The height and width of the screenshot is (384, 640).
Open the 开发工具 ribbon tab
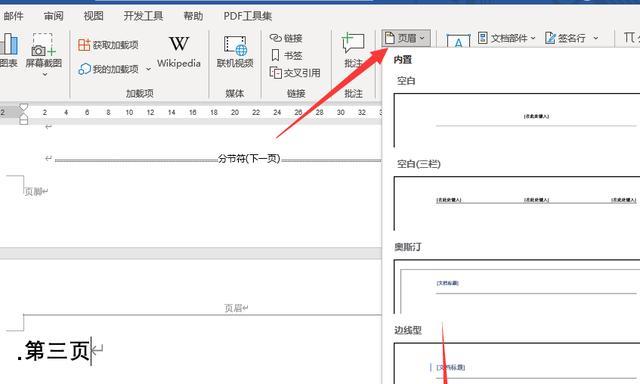coord(143,16)
